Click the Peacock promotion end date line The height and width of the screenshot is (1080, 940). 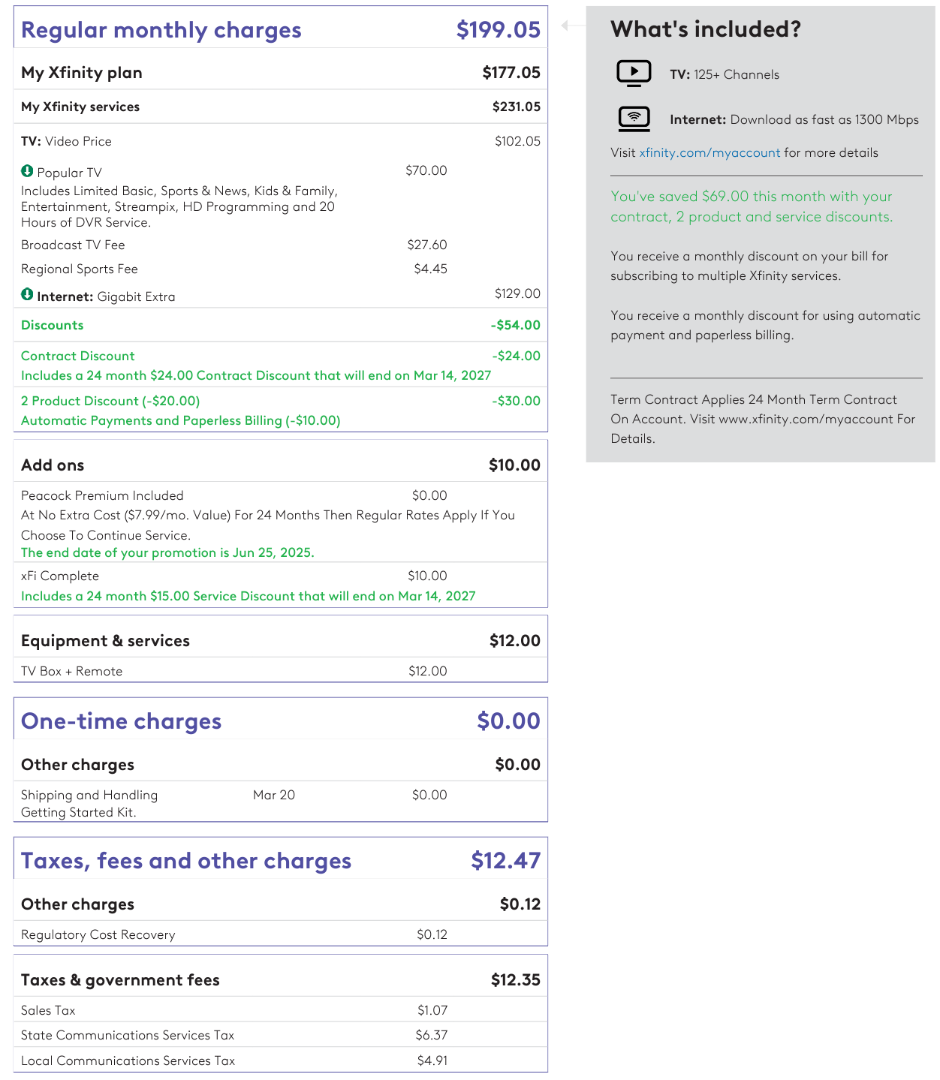[x=167, y=553]
